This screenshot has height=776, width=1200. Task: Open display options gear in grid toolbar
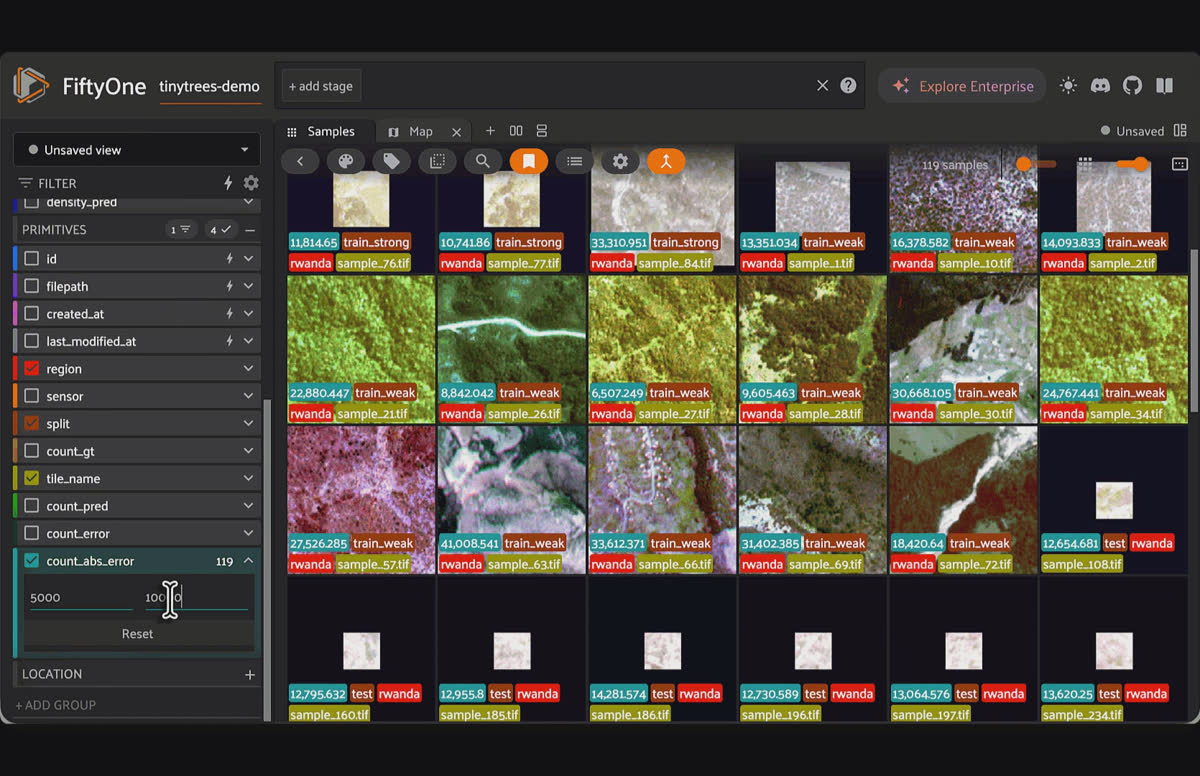click(620, 161)
